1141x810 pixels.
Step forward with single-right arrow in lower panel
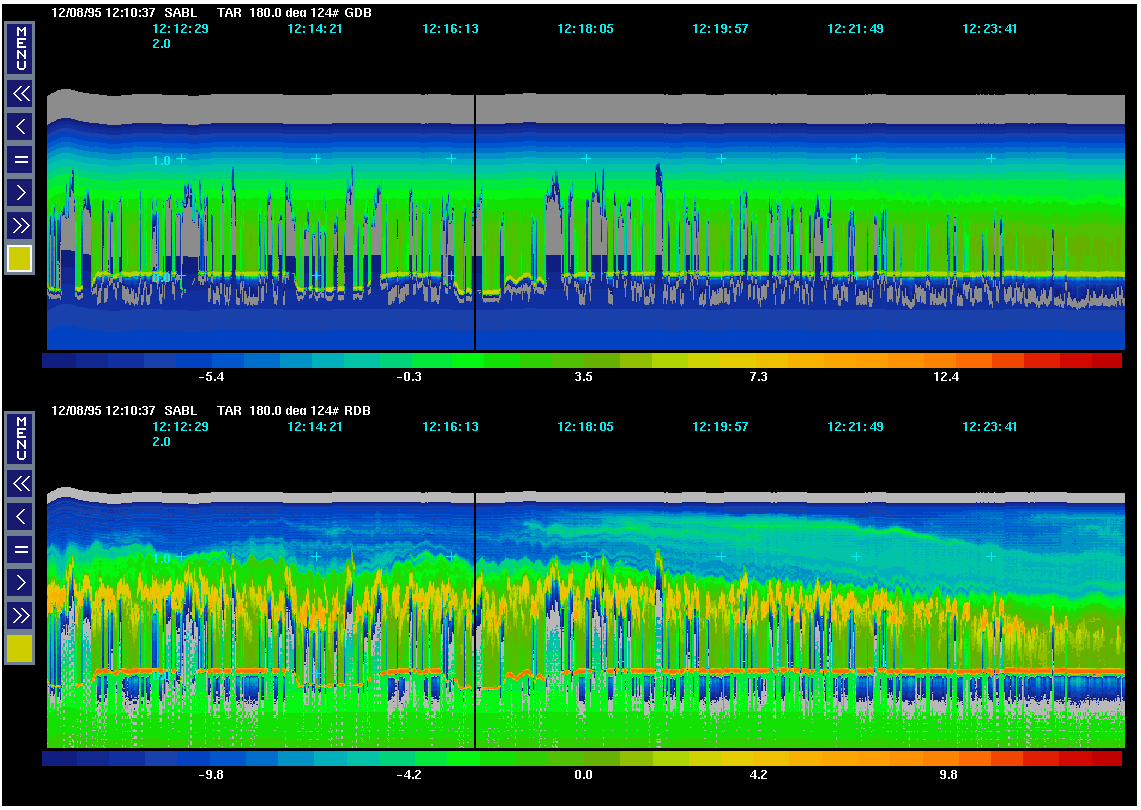click(x=20, y=582)
